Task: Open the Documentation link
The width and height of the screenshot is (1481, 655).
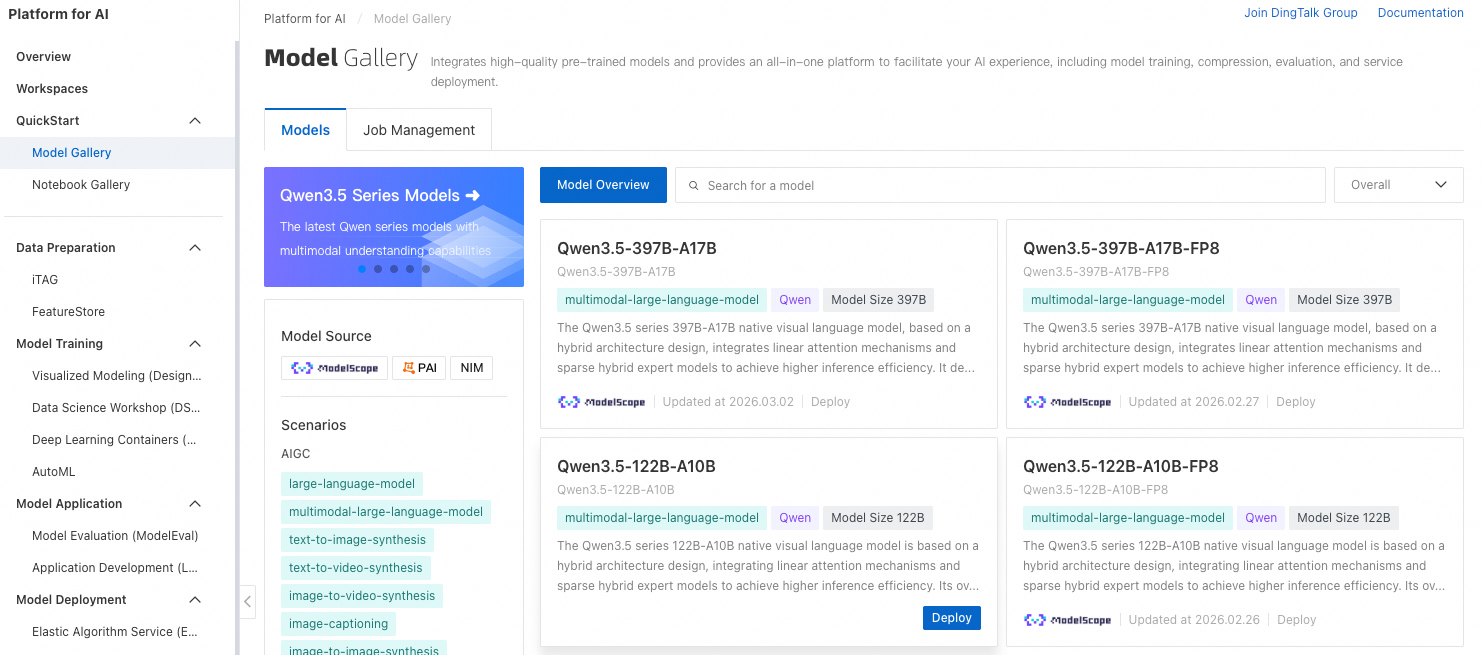Action: tap(1421, 13)
